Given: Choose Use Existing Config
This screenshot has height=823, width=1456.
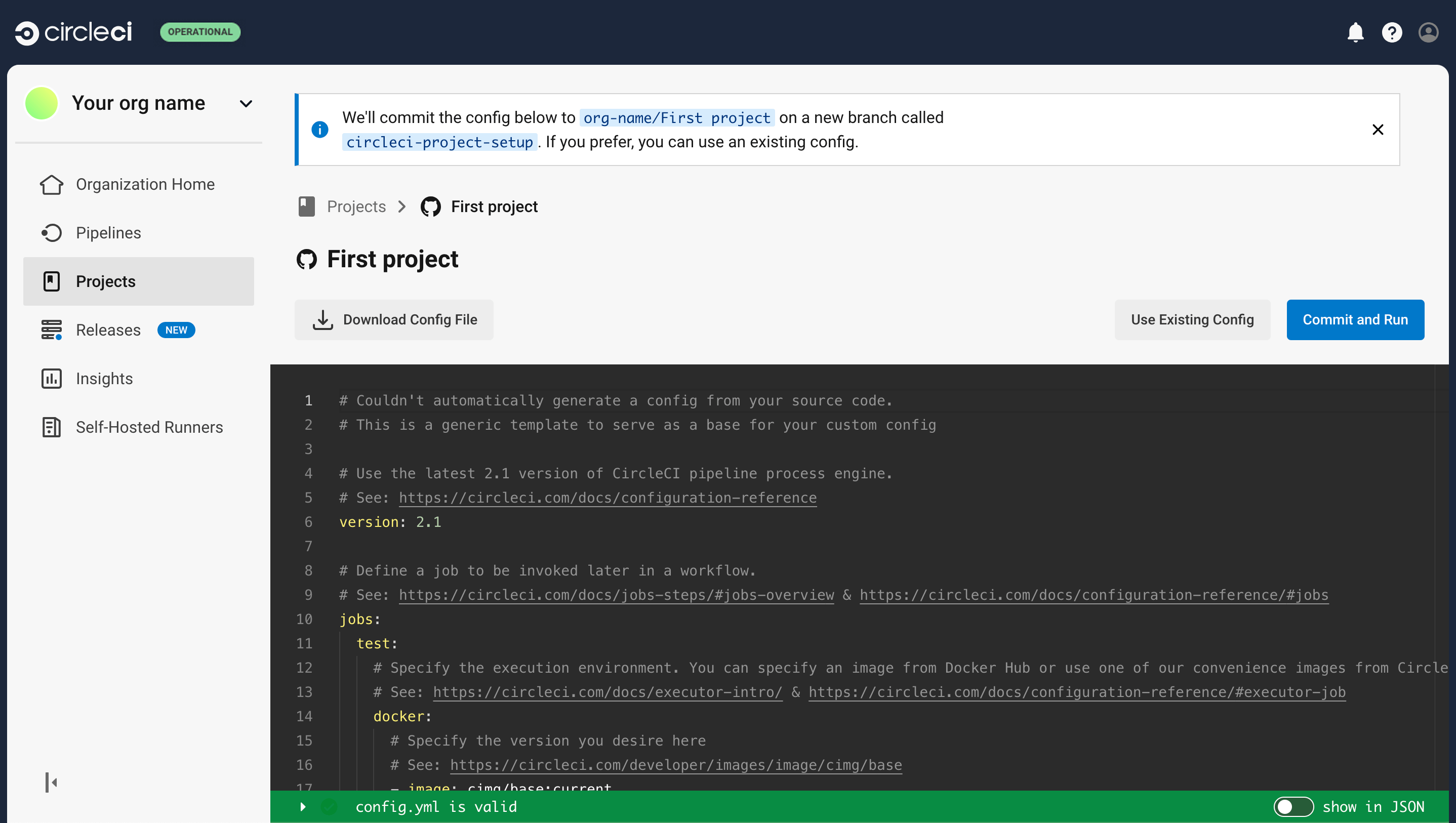Looking at the screenshot, I should point(1192,320).
